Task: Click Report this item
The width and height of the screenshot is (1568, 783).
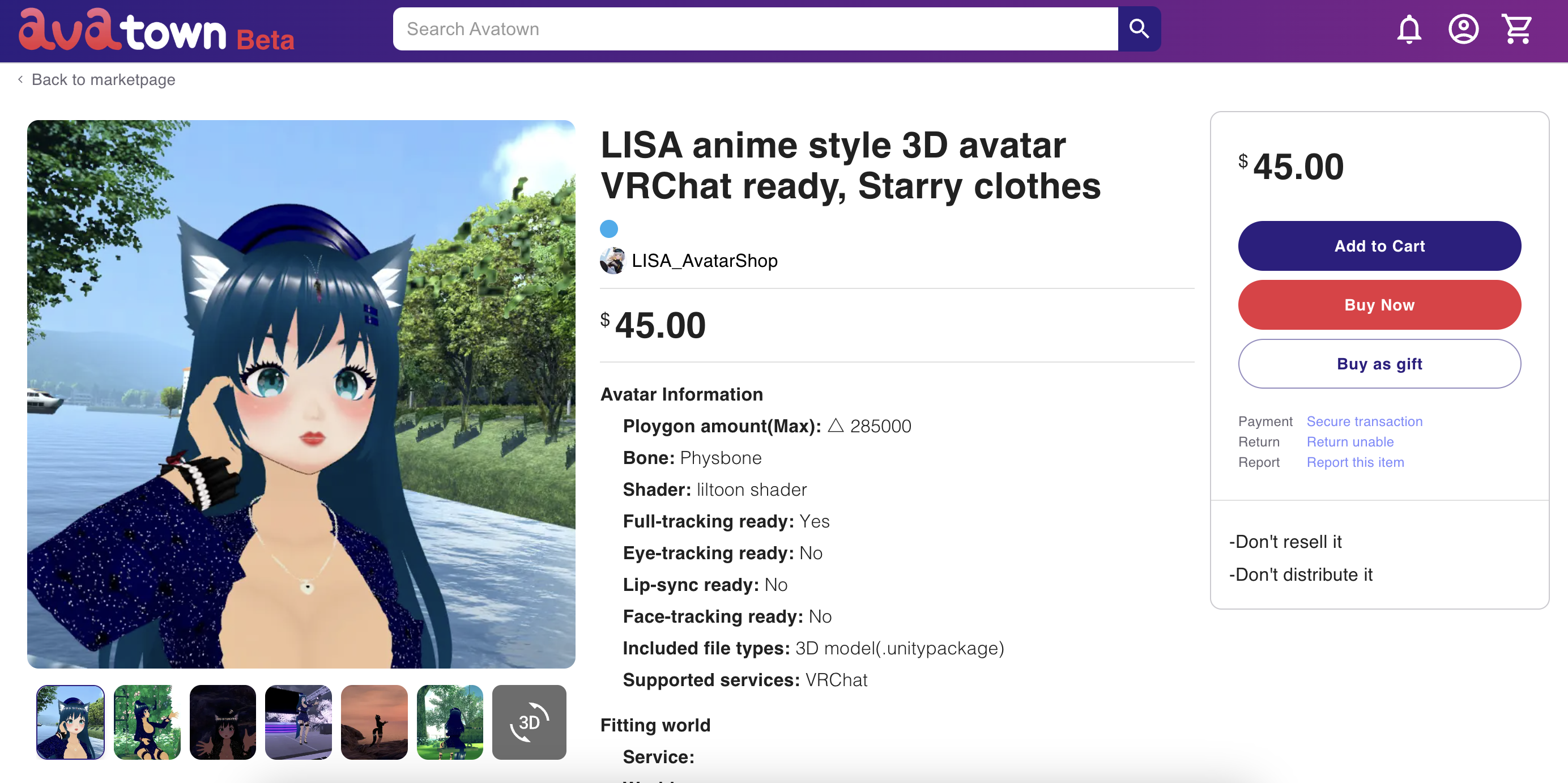Action: click(x=1355, y=463)
